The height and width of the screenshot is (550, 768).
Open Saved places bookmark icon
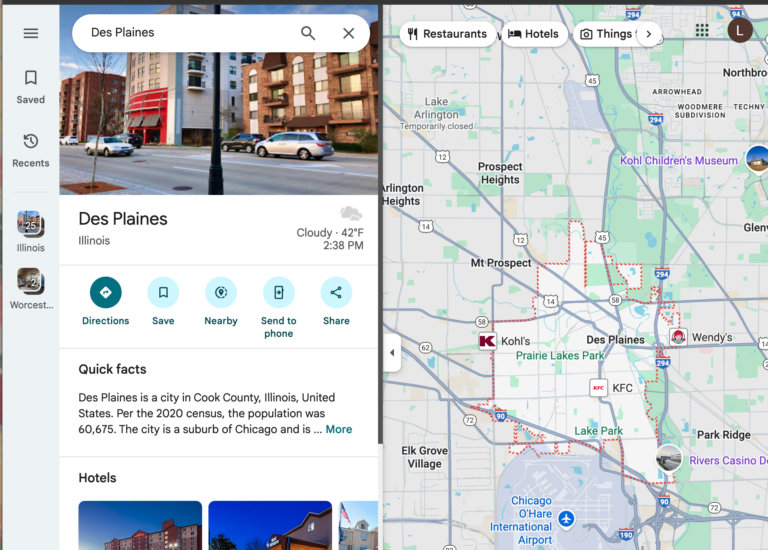tap(30, 77)
